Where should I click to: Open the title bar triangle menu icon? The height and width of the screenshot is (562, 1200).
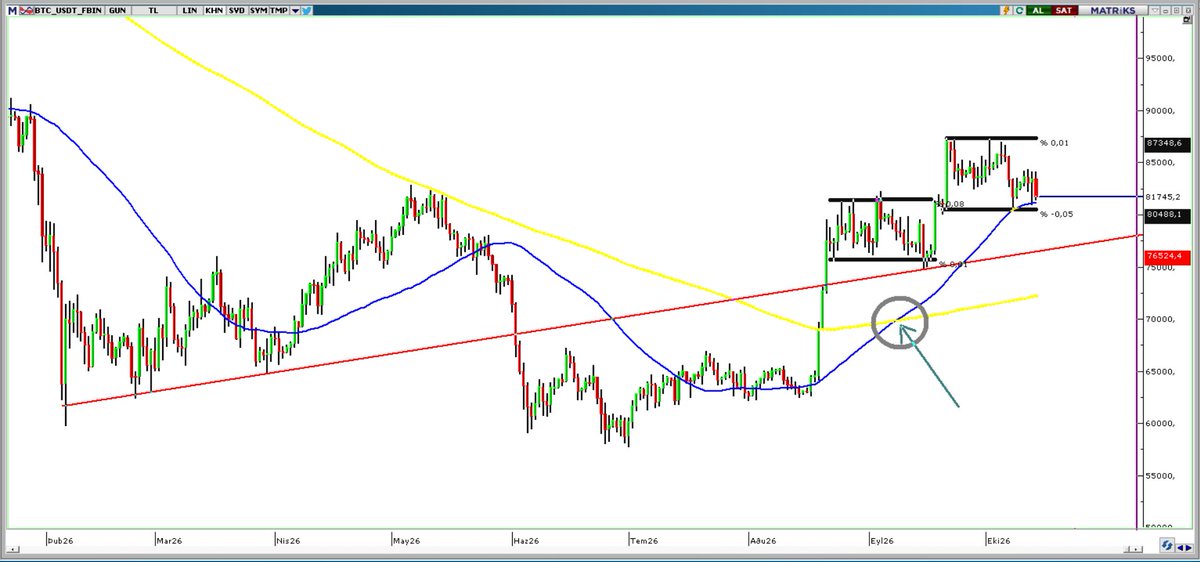tap(1155, 10)
